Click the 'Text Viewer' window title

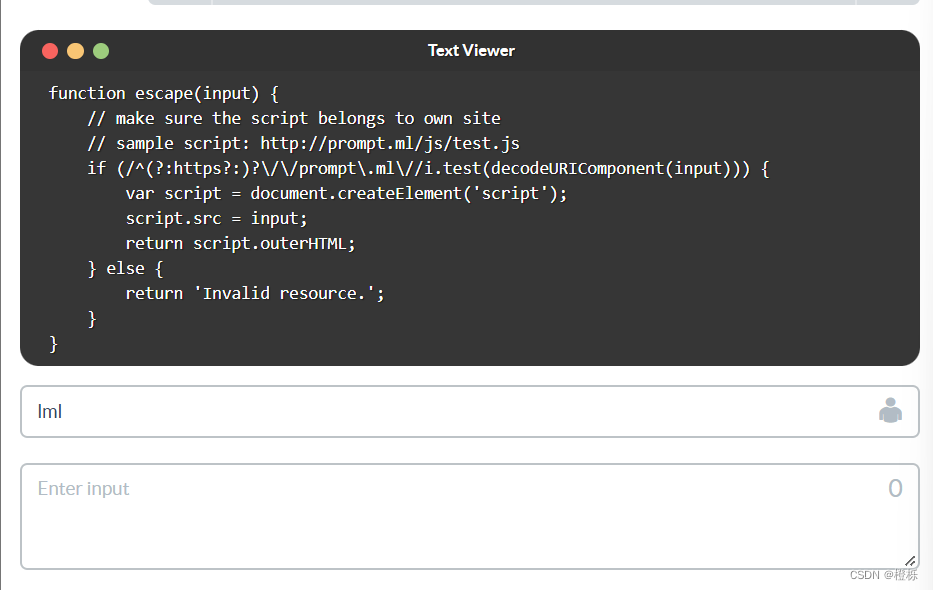[x=471, y=51]
